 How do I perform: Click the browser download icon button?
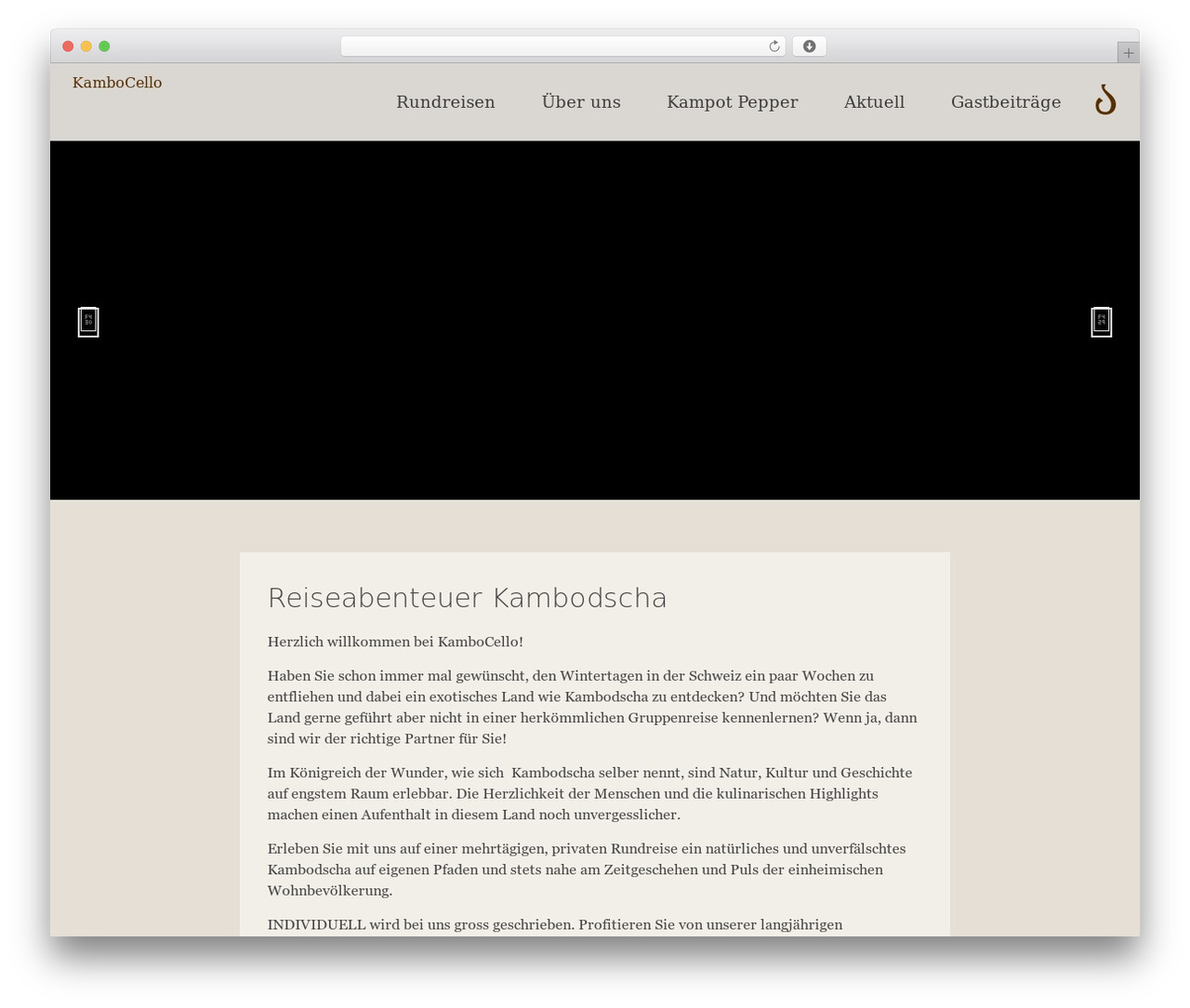(810, 46)
